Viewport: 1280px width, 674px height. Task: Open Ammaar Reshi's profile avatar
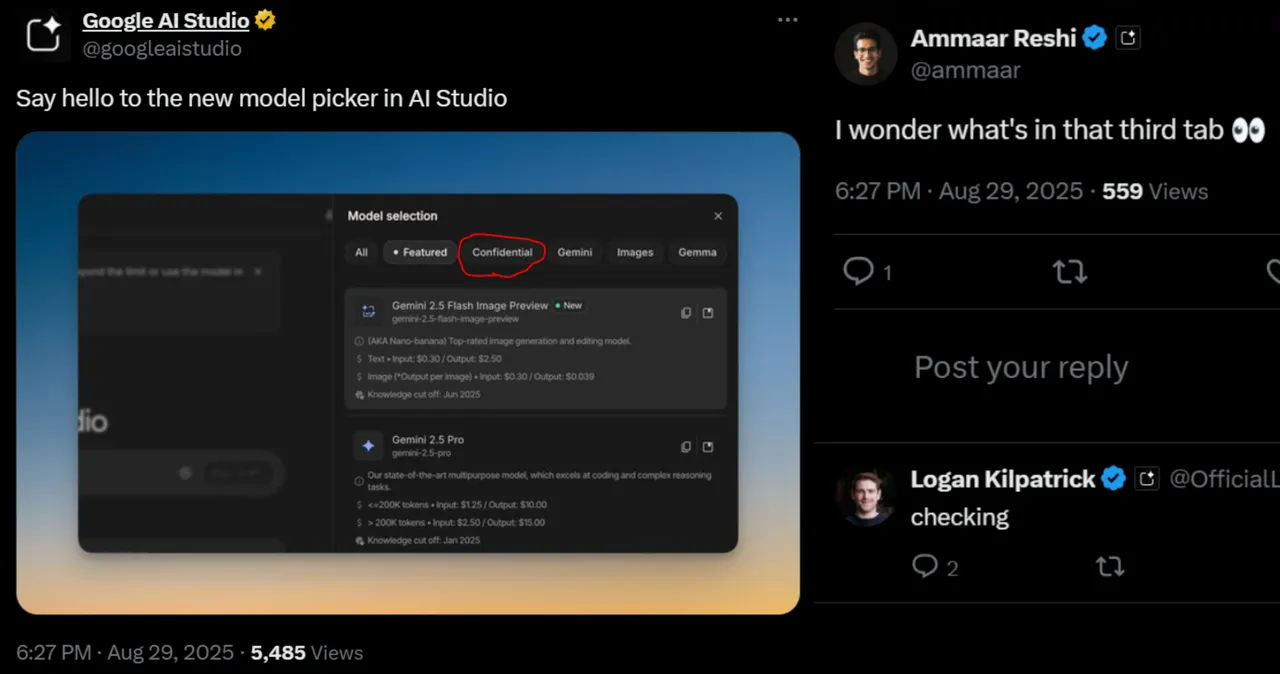(866, 53)
